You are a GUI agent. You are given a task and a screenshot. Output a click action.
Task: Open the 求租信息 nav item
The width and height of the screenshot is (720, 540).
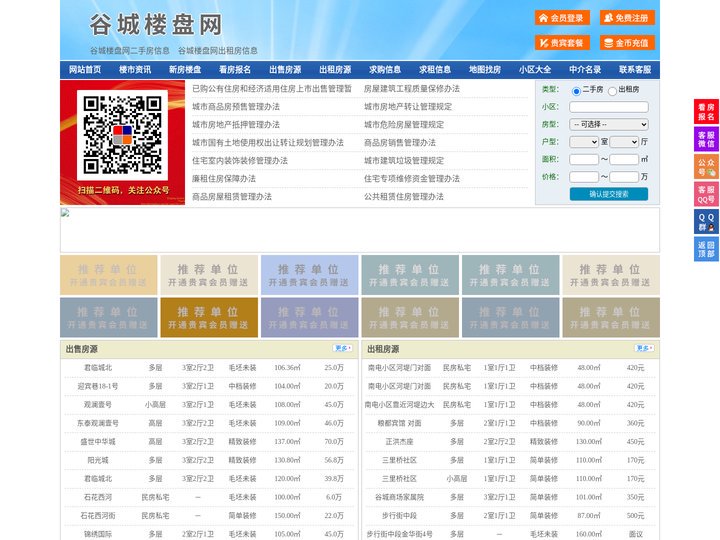pyautogui.click(x=435, y=69)
